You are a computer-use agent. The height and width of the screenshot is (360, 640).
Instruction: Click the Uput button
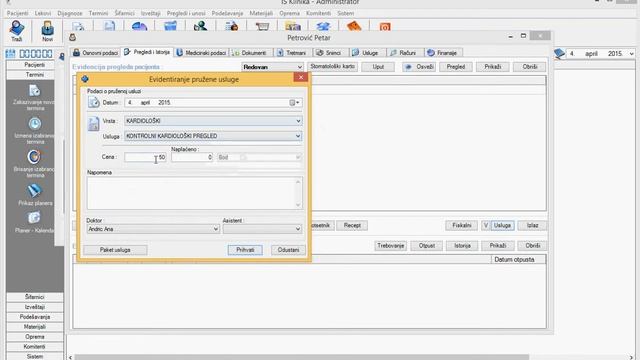click(x=378, y=67)
